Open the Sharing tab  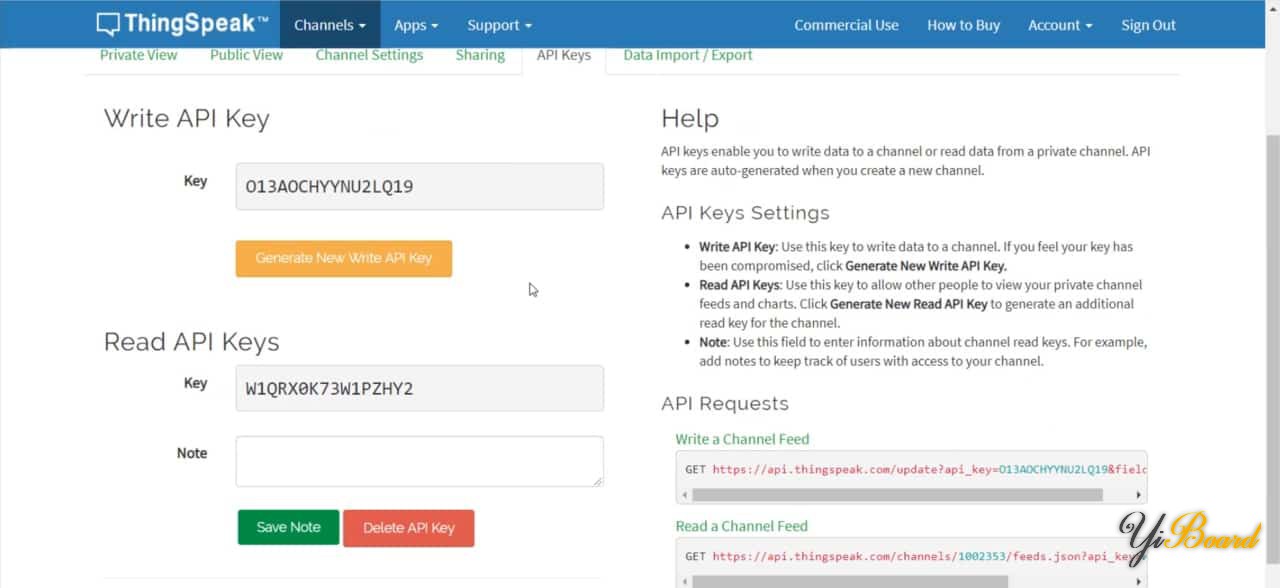pyautogui.click(x=480, y=55)
